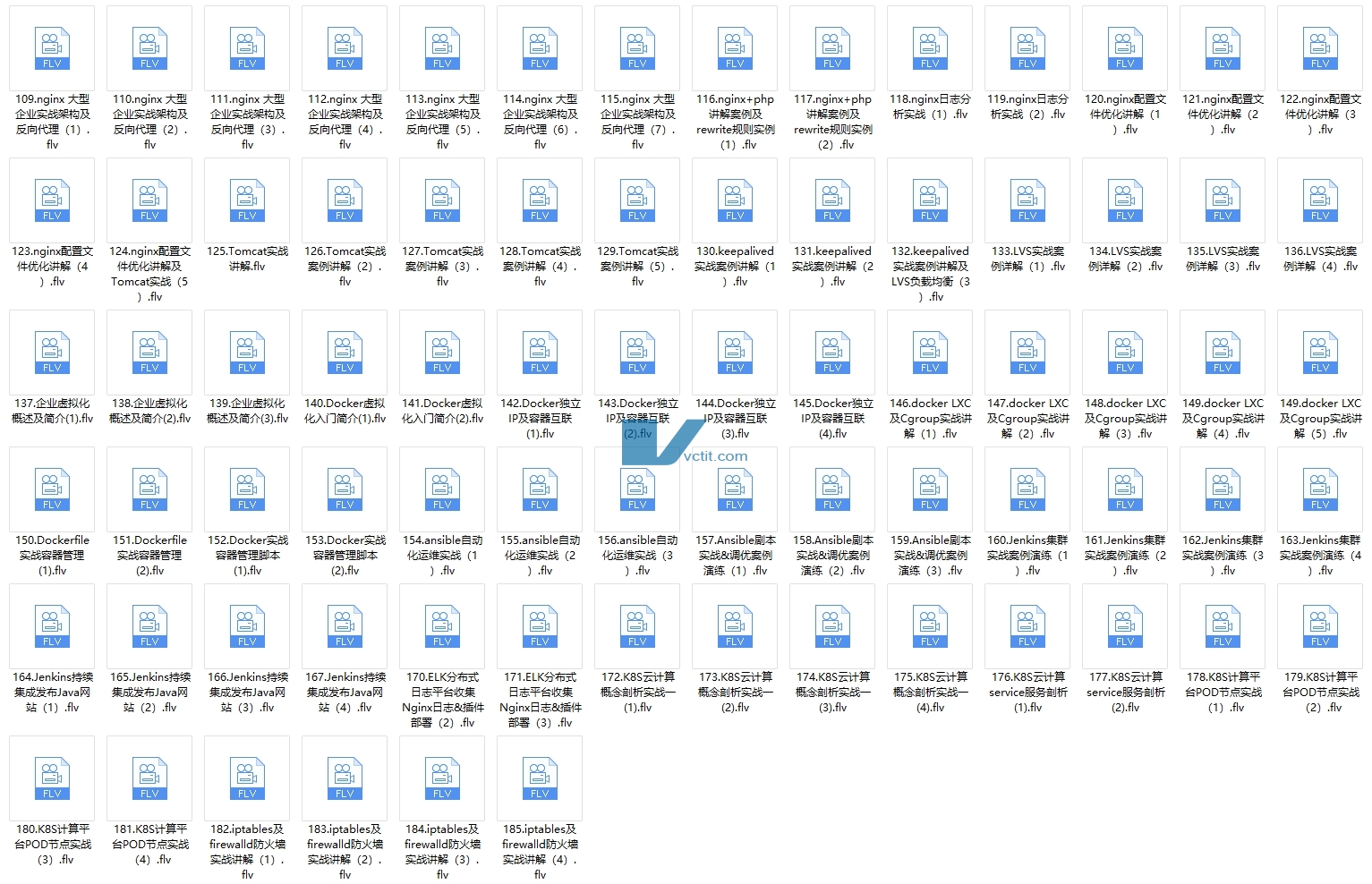This screenshot has width=1372, height=884.
Task: Select the FLV icon for 109.nginx file
Action: point(52,48)
